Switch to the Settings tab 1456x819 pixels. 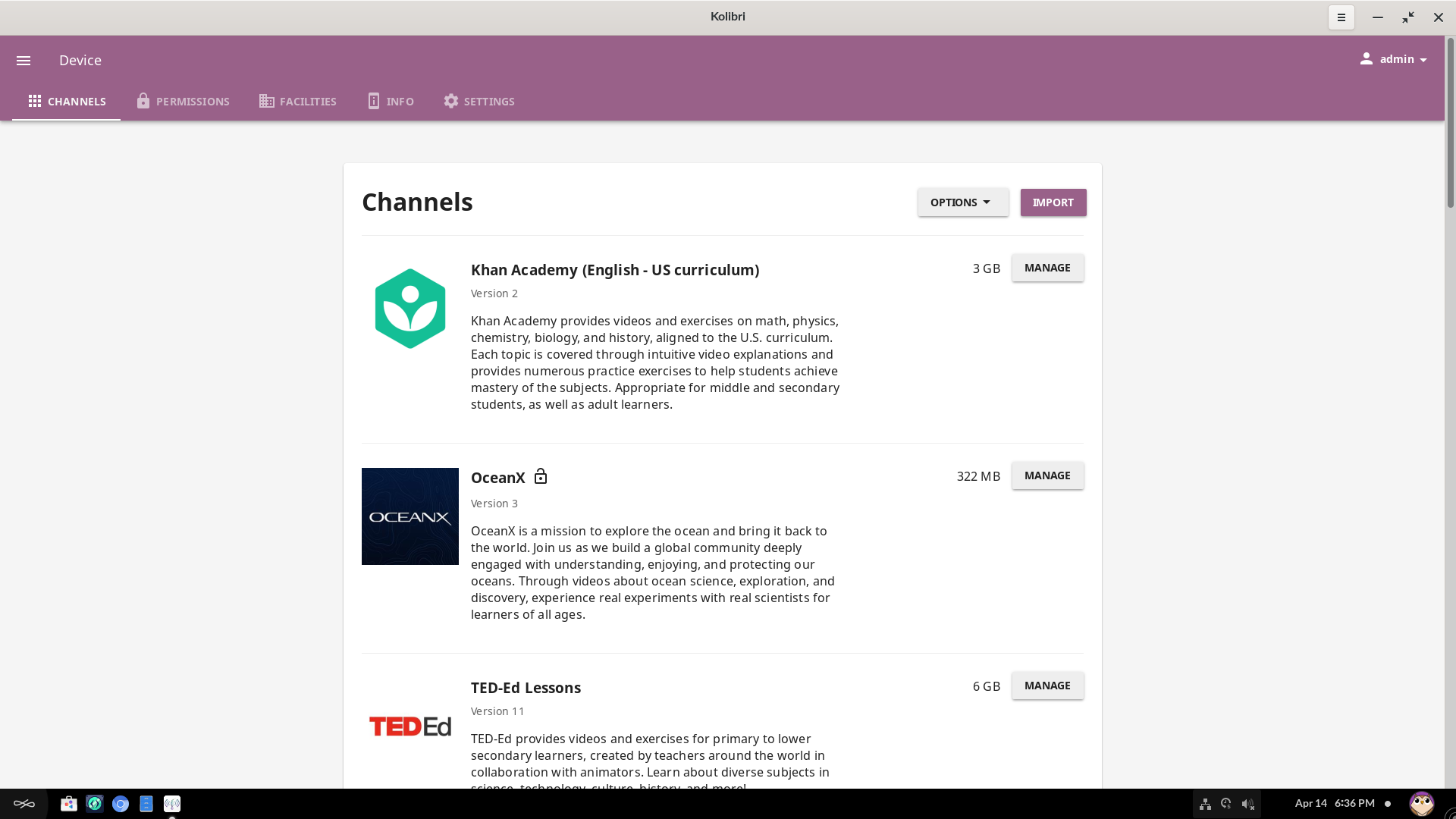pos(479,102)
